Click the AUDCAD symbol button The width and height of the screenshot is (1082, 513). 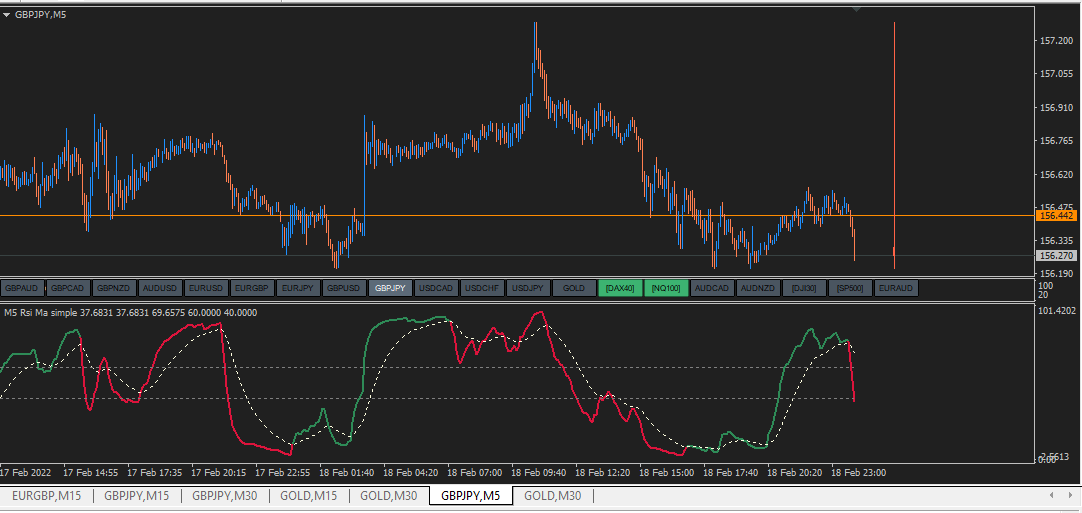(712, 288)
